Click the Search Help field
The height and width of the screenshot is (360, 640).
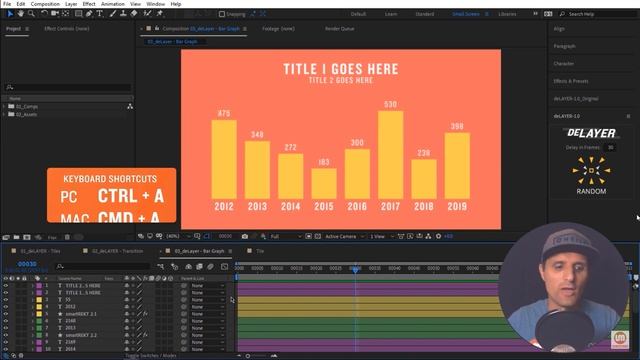coord(597,14)
